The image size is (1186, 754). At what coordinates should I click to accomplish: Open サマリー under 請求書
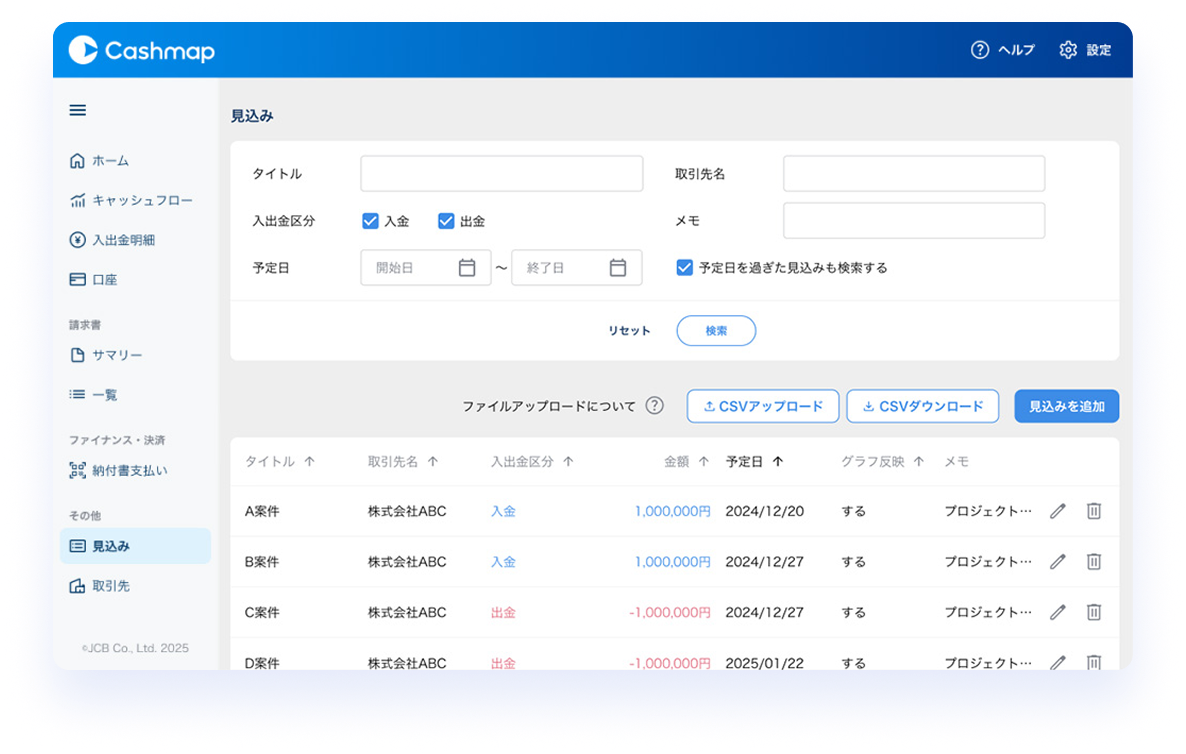click(x=106, y=355)
